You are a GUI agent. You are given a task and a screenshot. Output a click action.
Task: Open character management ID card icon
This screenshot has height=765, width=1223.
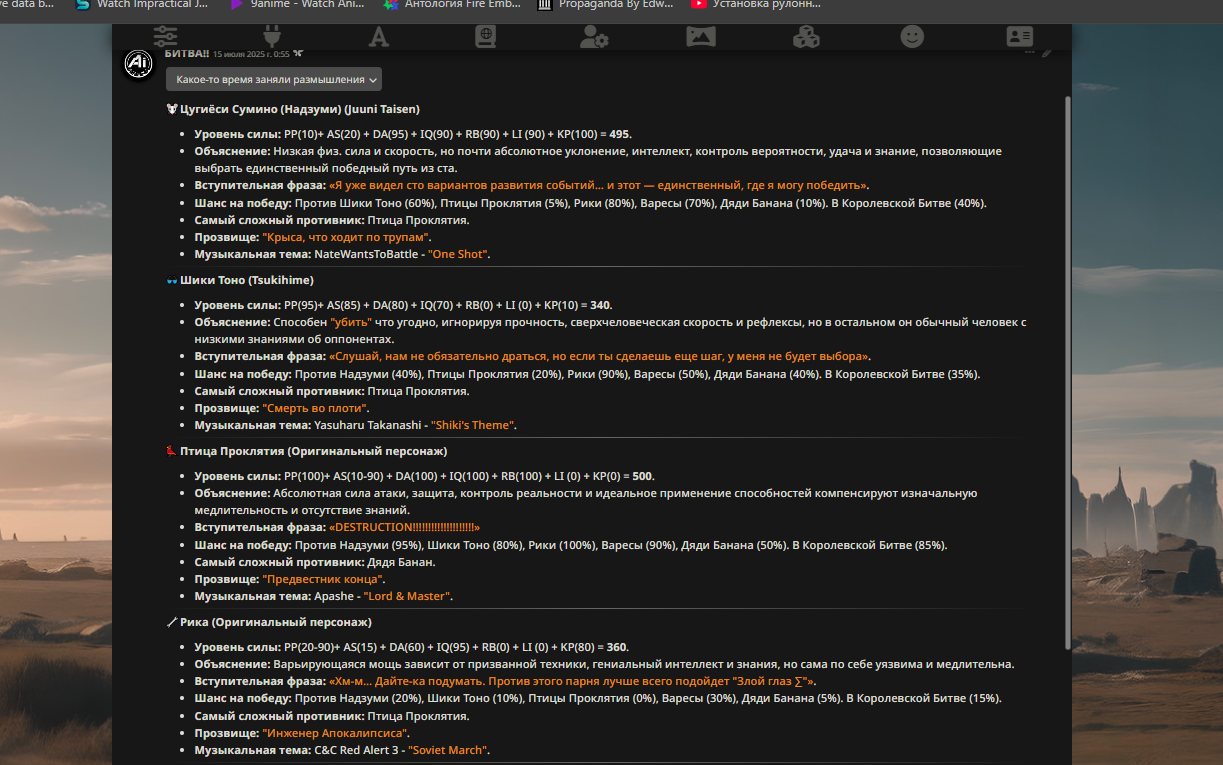1019,37
